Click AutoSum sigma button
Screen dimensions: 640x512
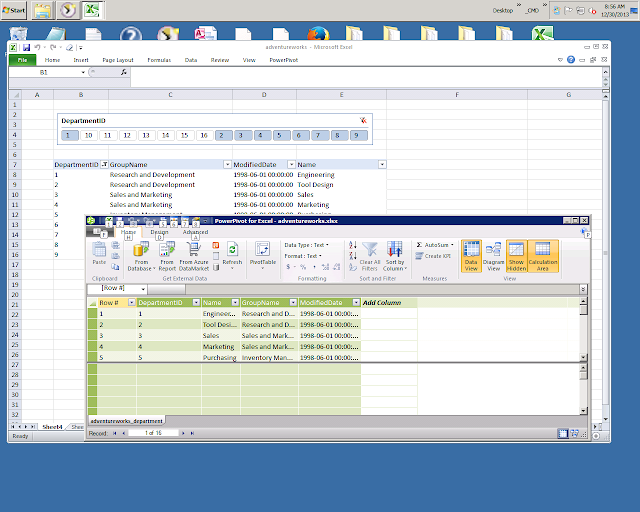click(435, 245)
